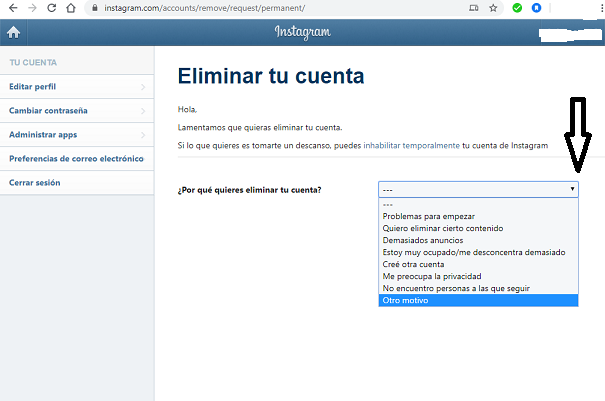Follow the inhabilitar temporalmente link
The image size is (605, 401).
coord(411,146)
